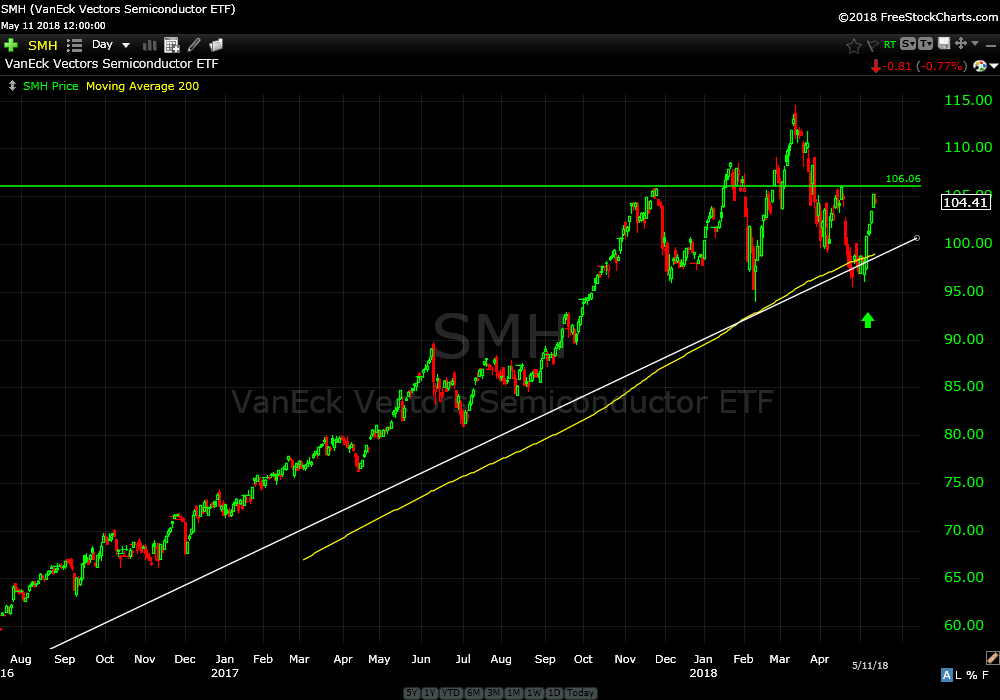Select the YTD time range
1000x700 pixels.
(453, 693)
